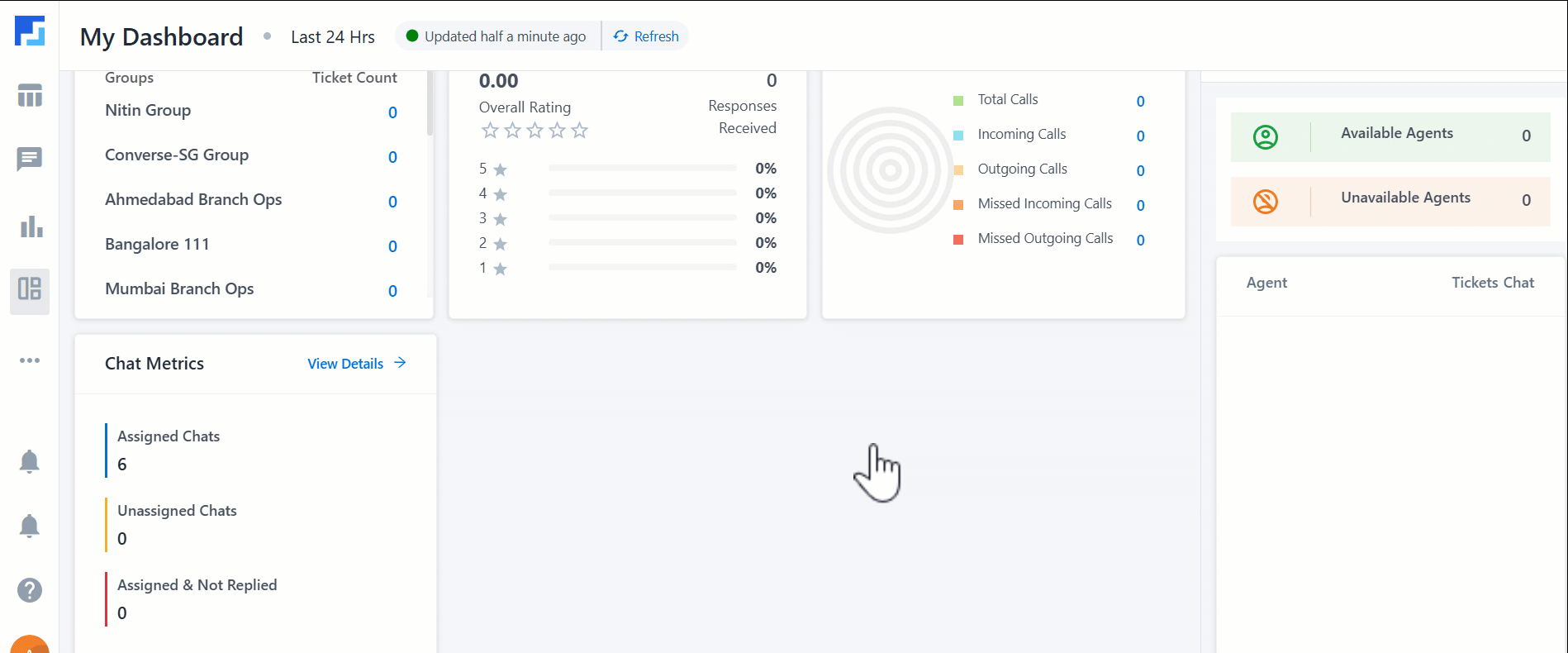
Task: Open the more options ellipsis in sidebar
Action: pos(30,360)
